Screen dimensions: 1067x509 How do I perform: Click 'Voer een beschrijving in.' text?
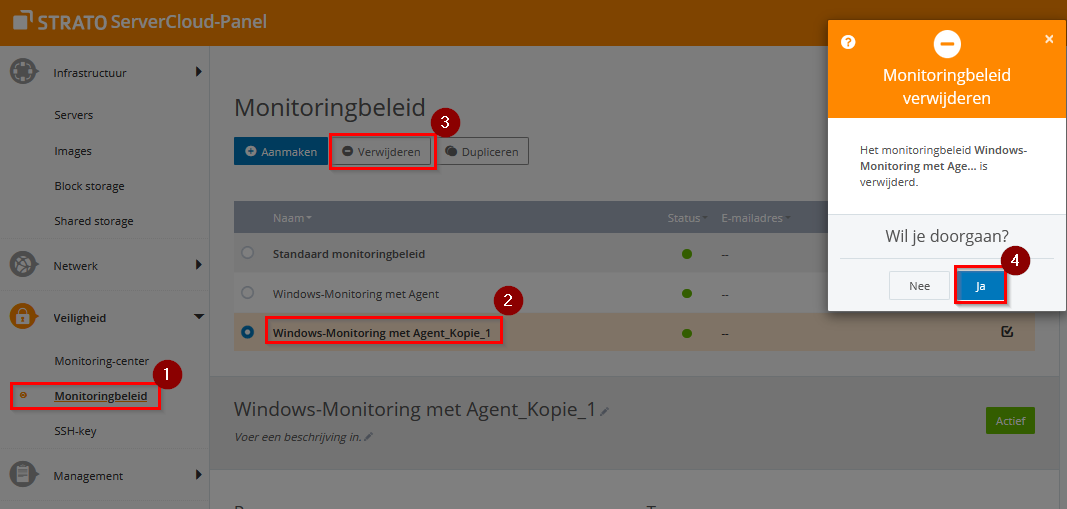pyautogui.click(x=298, y=437)
